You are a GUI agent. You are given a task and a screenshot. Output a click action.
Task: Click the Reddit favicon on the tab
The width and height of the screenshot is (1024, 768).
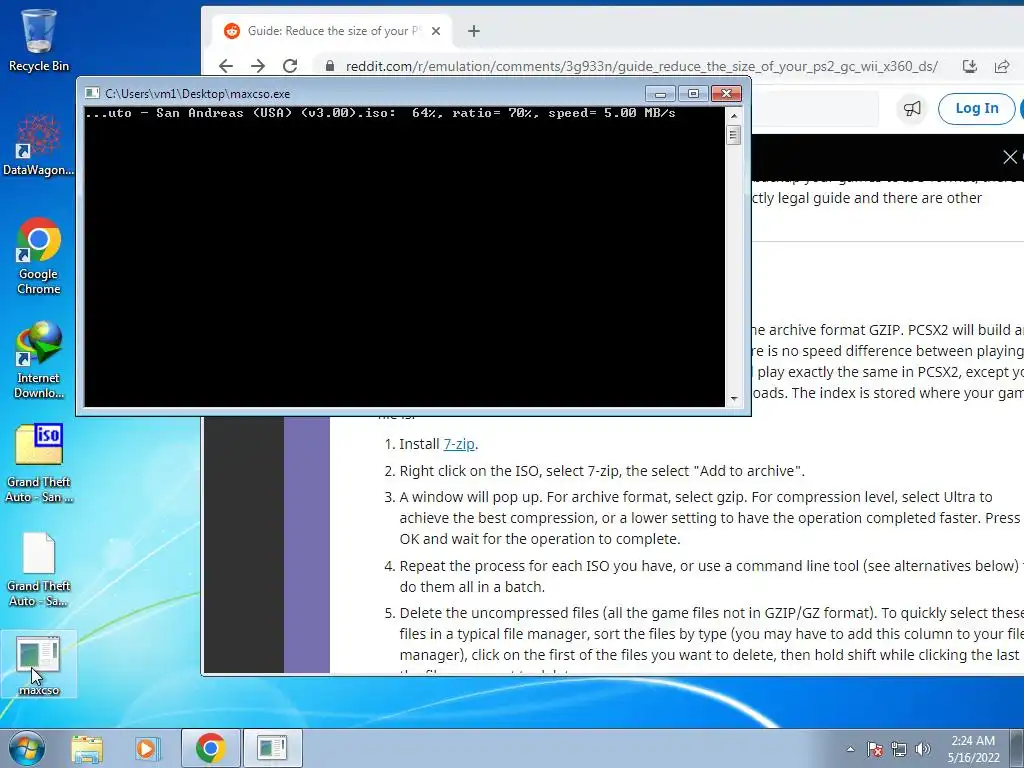click(x=231, y=31)
